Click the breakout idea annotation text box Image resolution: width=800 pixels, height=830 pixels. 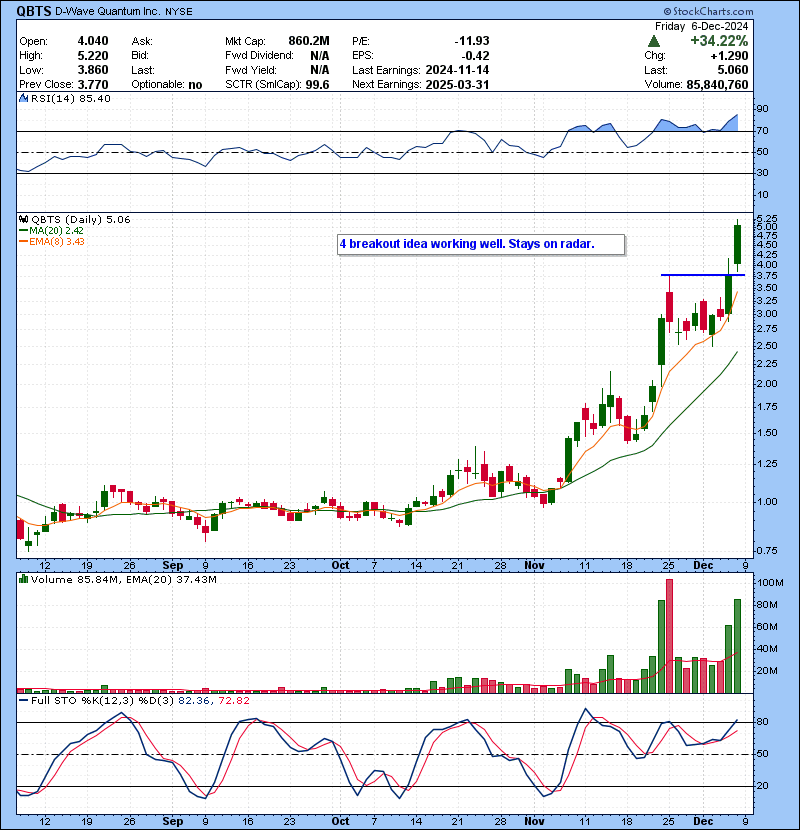(x=480, y=244)
